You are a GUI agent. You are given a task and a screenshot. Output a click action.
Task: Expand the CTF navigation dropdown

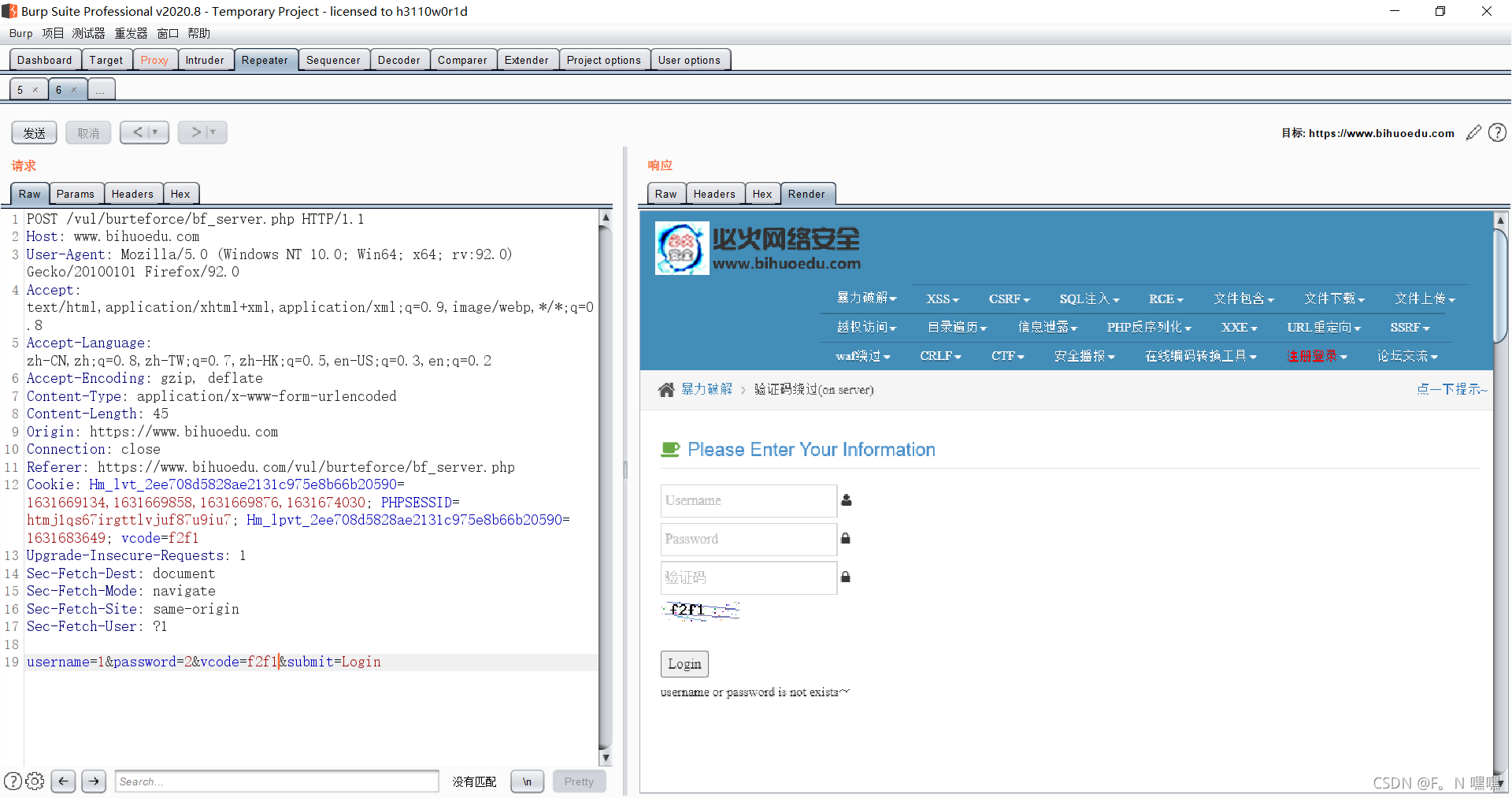[1008, 357]
